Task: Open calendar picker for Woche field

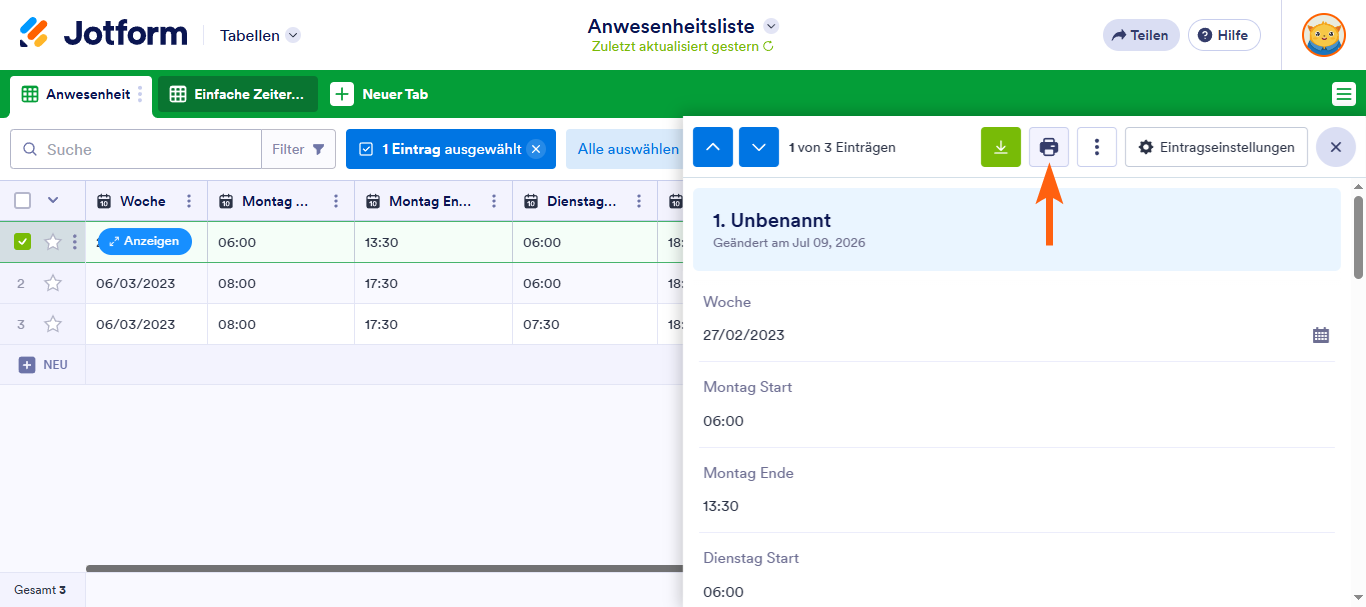Action: point(1321,335)
